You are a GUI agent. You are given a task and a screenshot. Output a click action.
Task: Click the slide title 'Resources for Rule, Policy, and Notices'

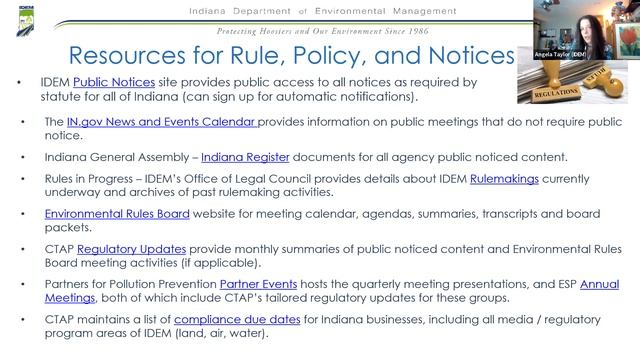pos(291,56)
